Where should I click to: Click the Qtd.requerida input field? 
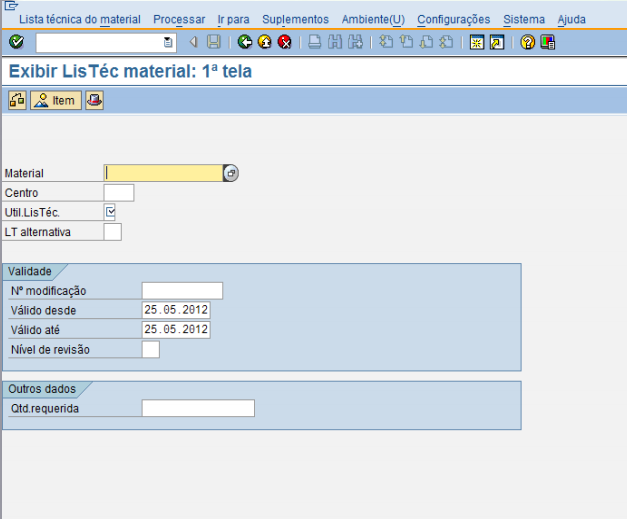coord(198,408)
